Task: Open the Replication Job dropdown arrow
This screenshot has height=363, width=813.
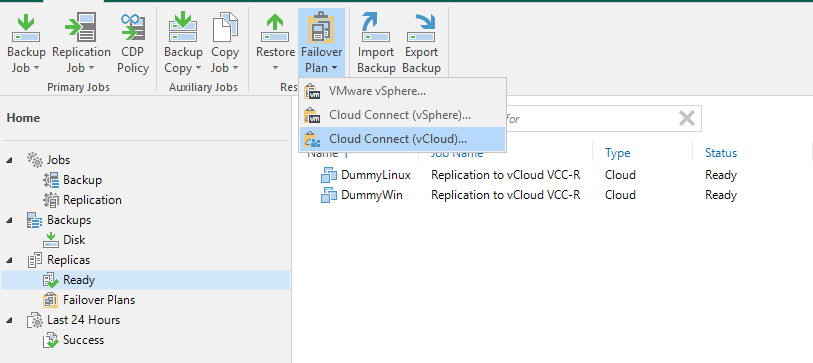Action: coord(91,68)
